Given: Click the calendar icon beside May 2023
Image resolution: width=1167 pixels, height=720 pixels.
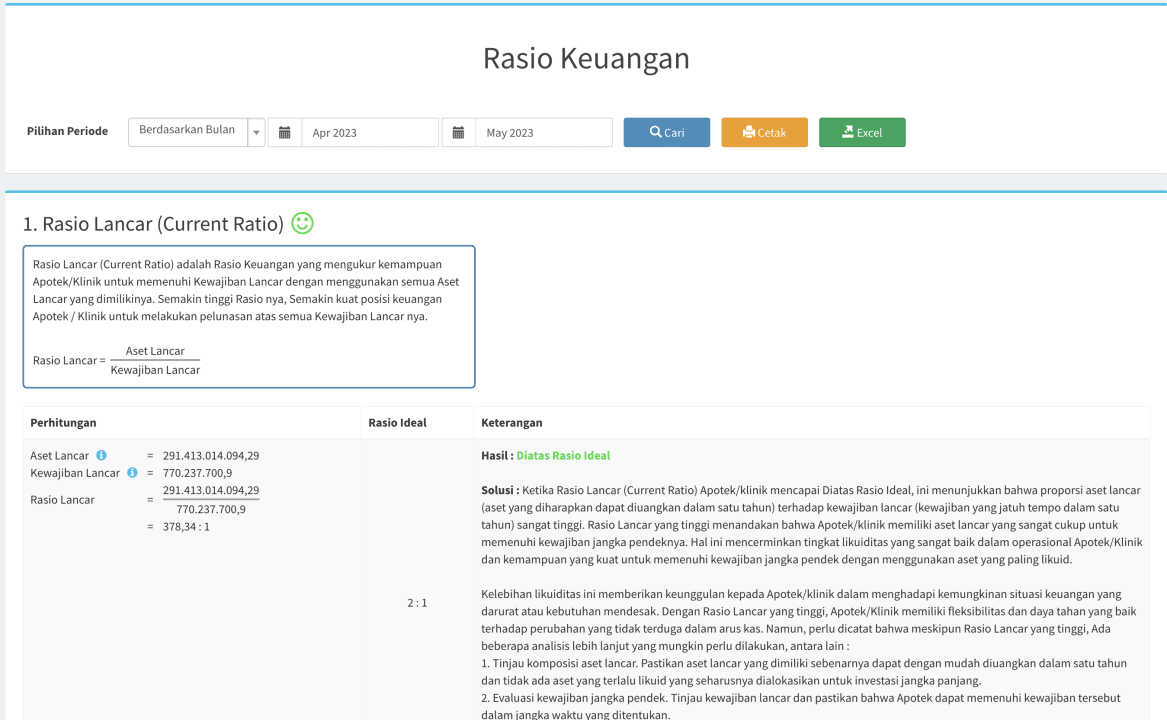Looking at the screenshot, I should point(459,133).
